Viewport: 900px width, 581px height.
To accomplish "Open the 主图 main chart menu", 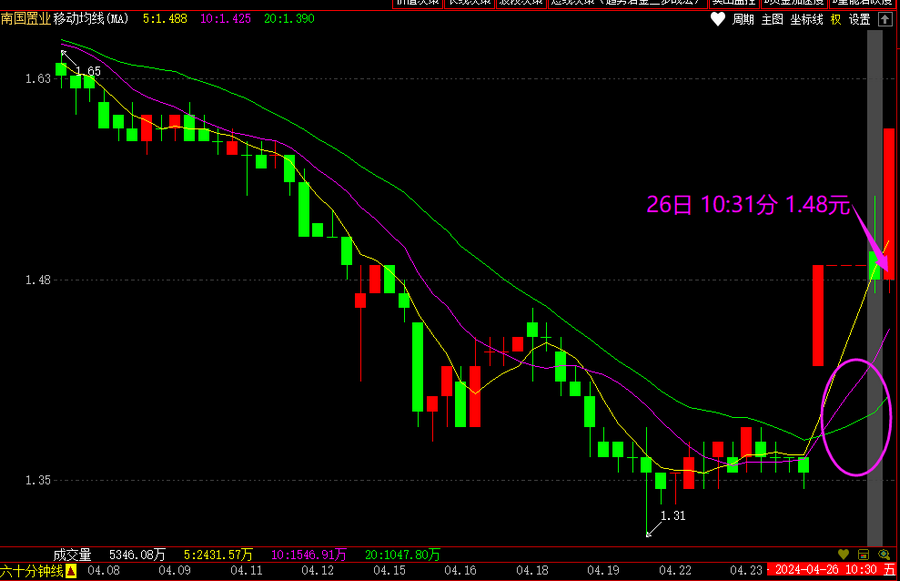I will 772,20.
